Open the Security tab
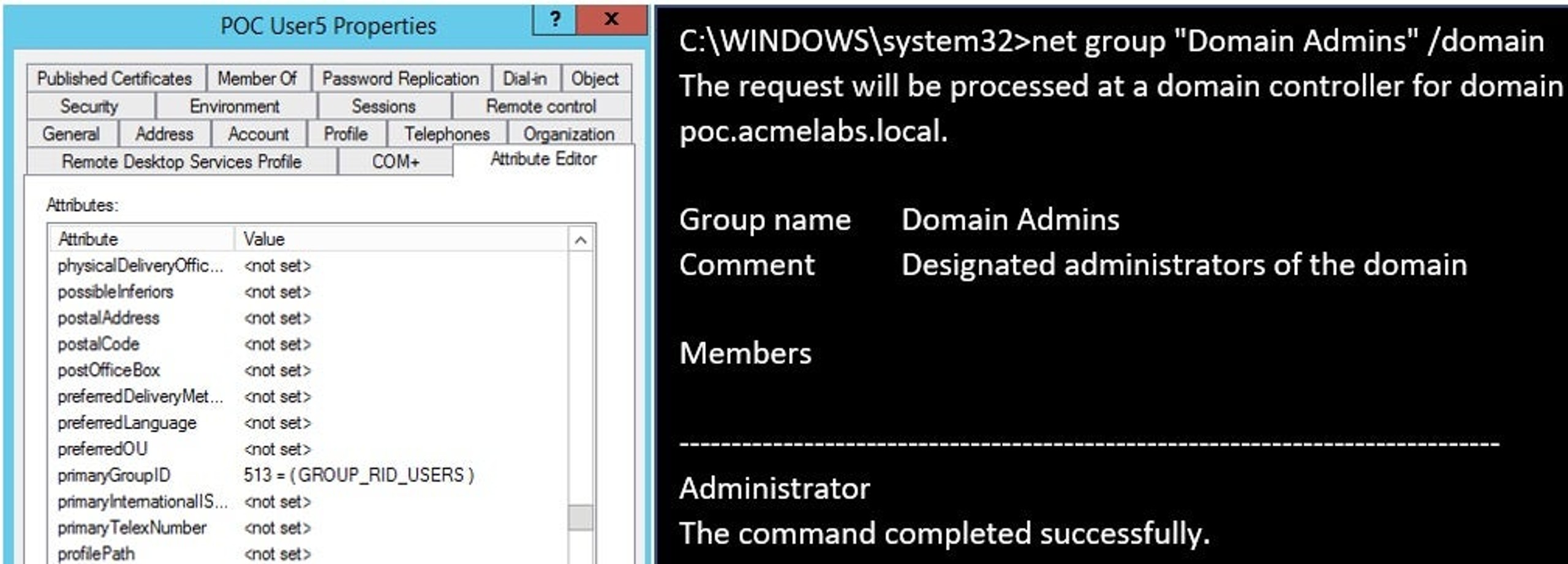The image size is (1568, 564). click(x=89, y=106)
